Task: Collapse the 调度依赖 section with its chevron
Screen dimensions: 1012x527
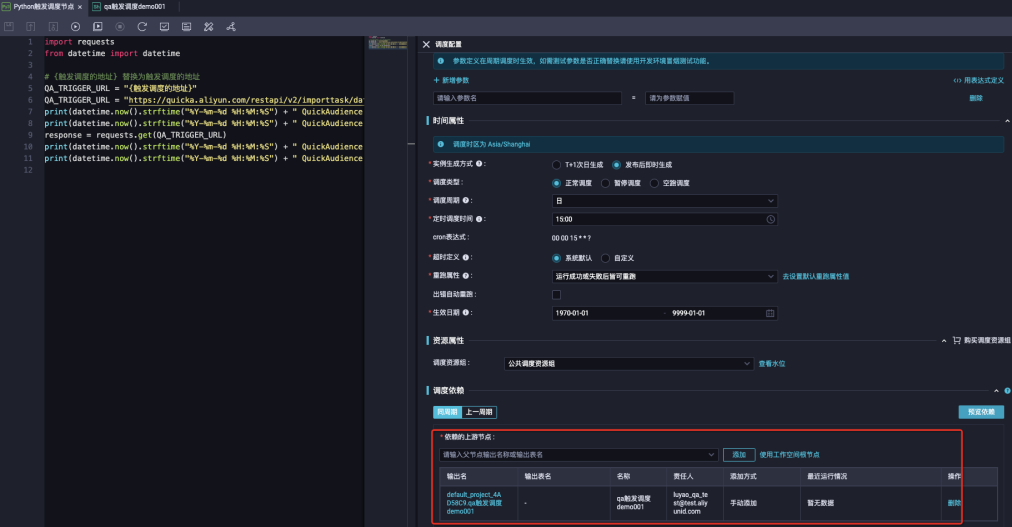Action: point(997,391)
